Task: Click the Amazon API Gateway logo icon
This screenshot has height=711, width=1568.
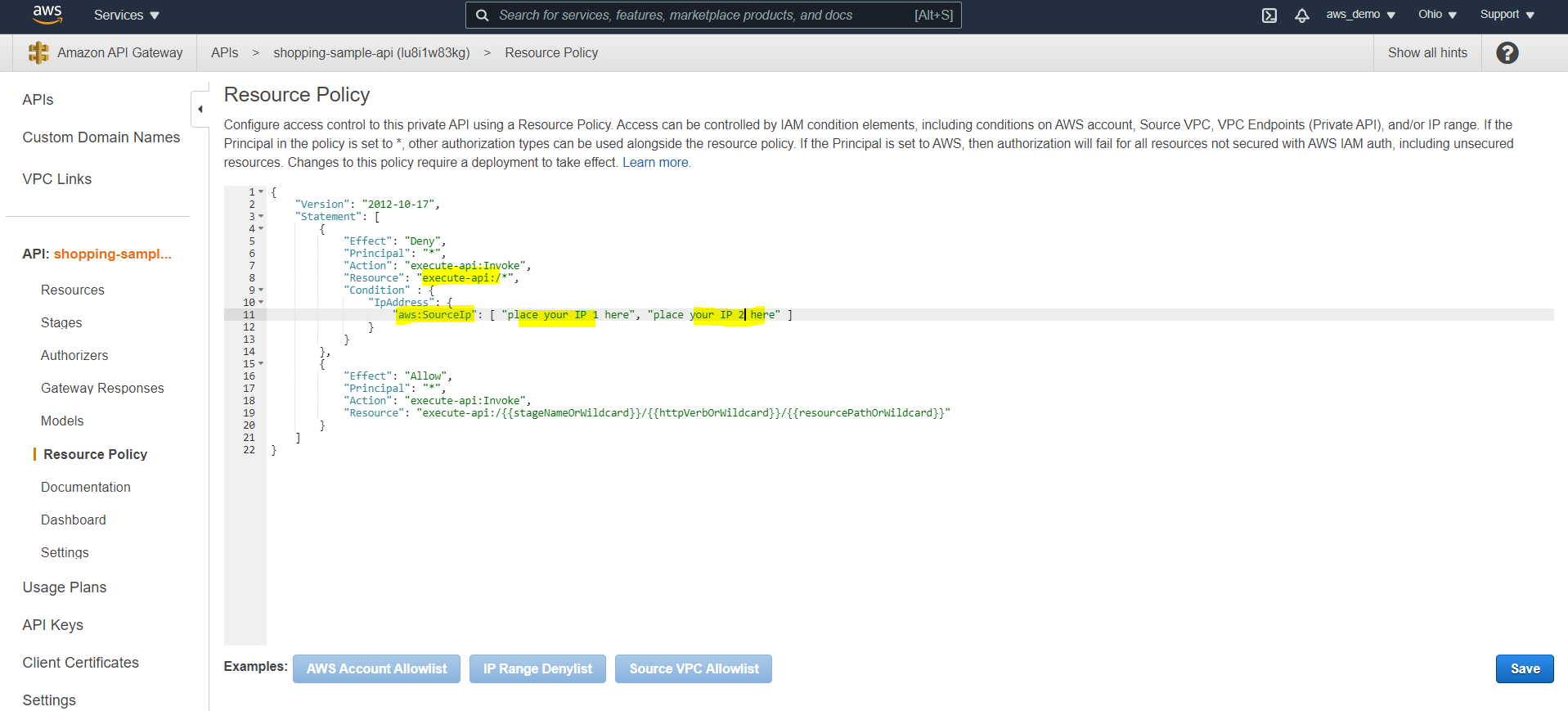Action: coord(38,52)
